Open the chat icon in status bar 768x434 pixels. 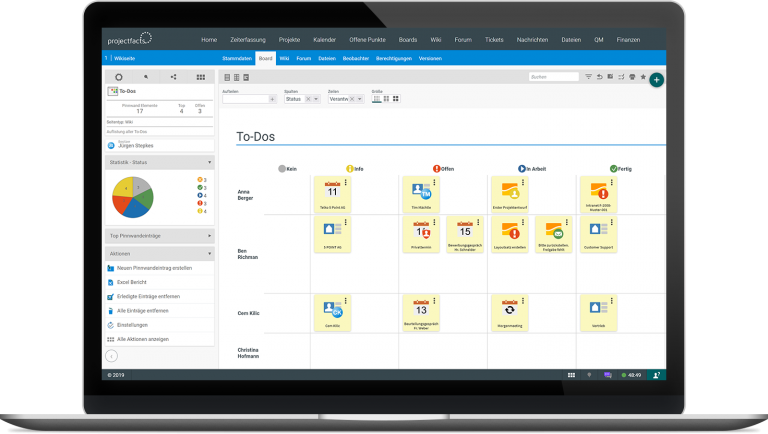point(608,375)
